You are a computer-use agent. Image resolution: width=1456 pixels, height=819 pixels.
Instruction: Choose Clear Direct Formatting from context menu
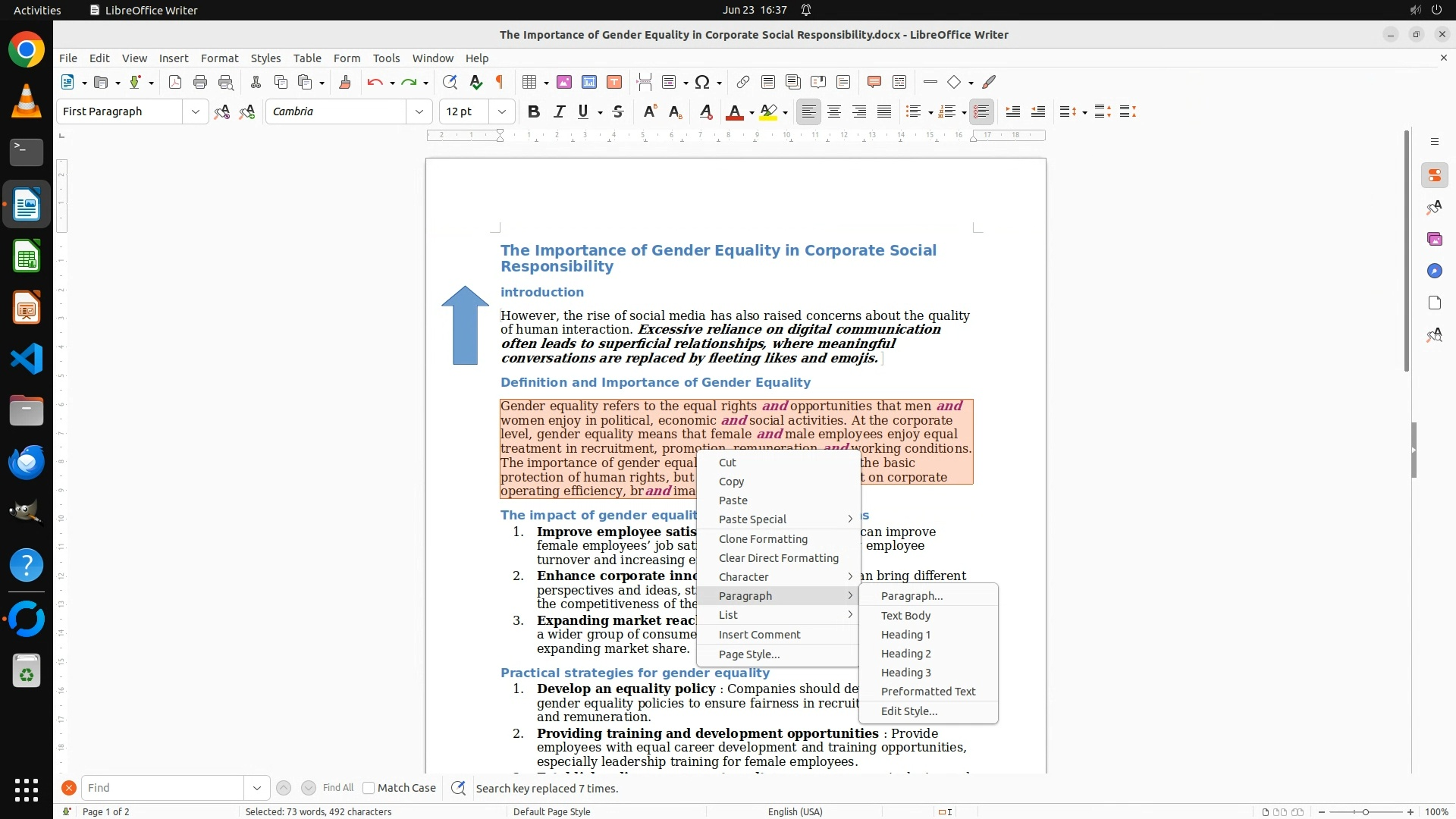point(778,558)
